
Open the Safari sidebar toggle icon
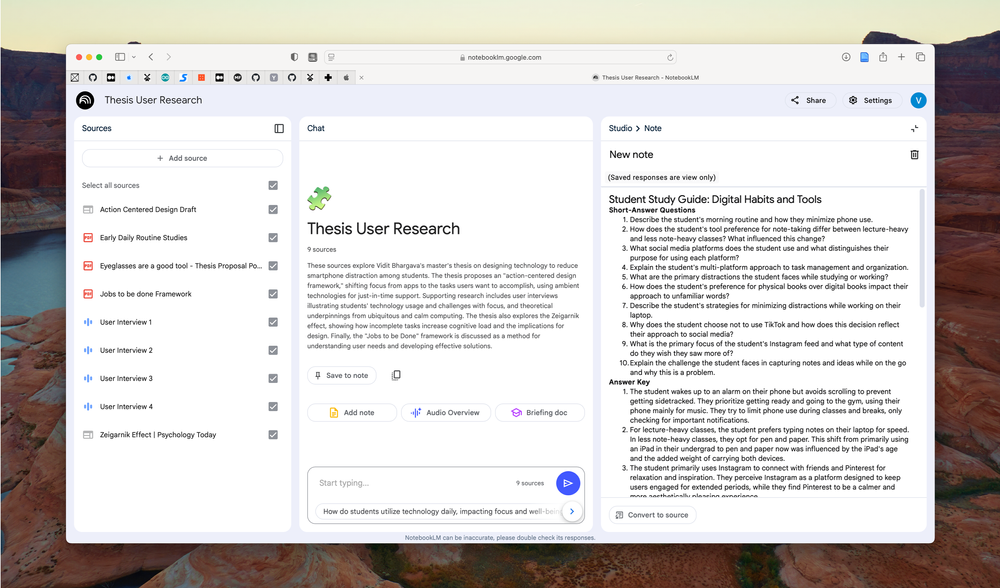pyautogui.click(x=120, y=57)
